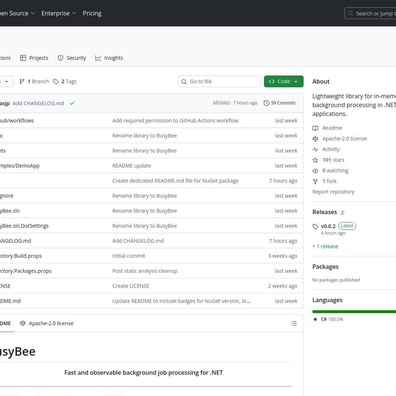This screenshot has width=396, height=396.
Task: View the 2 Tags list
Action: [65, 81]
